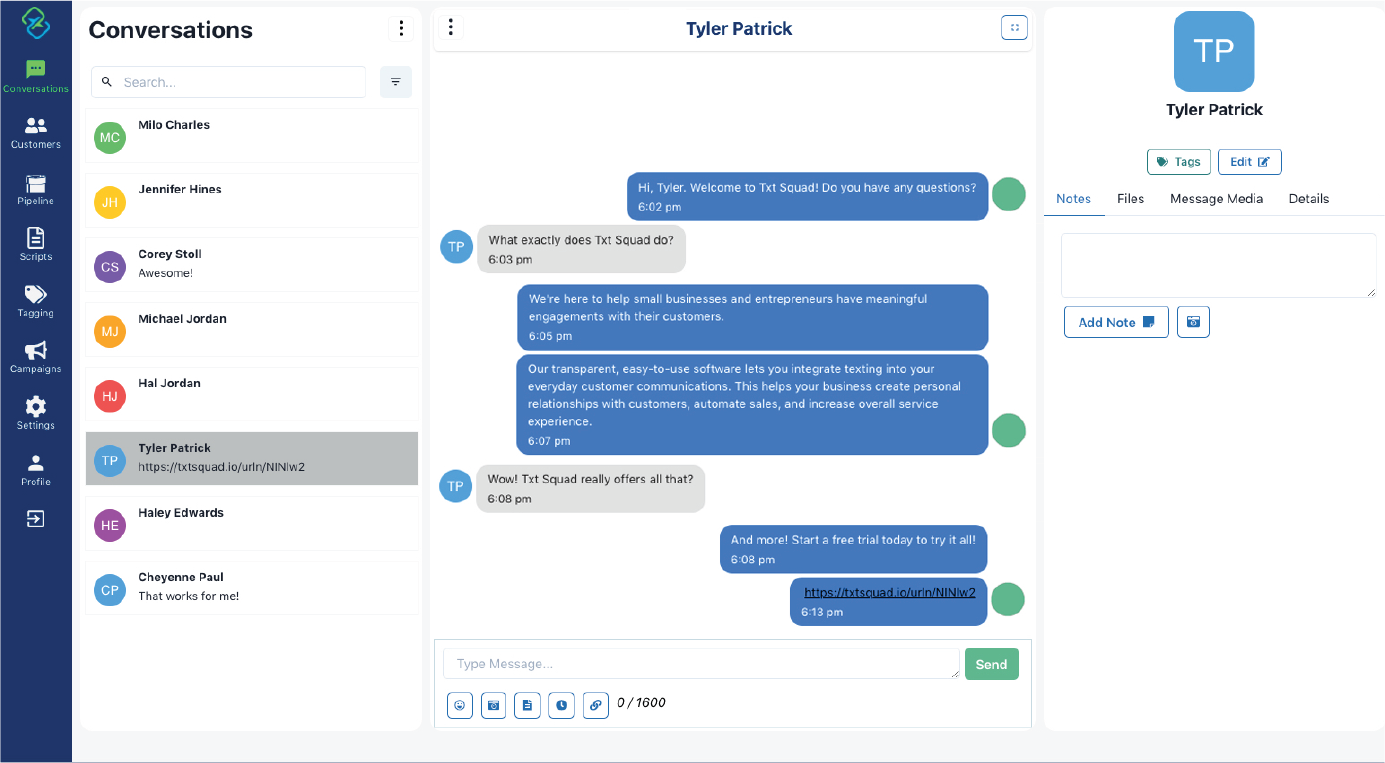Click the Add Note button

[1116, 322]
